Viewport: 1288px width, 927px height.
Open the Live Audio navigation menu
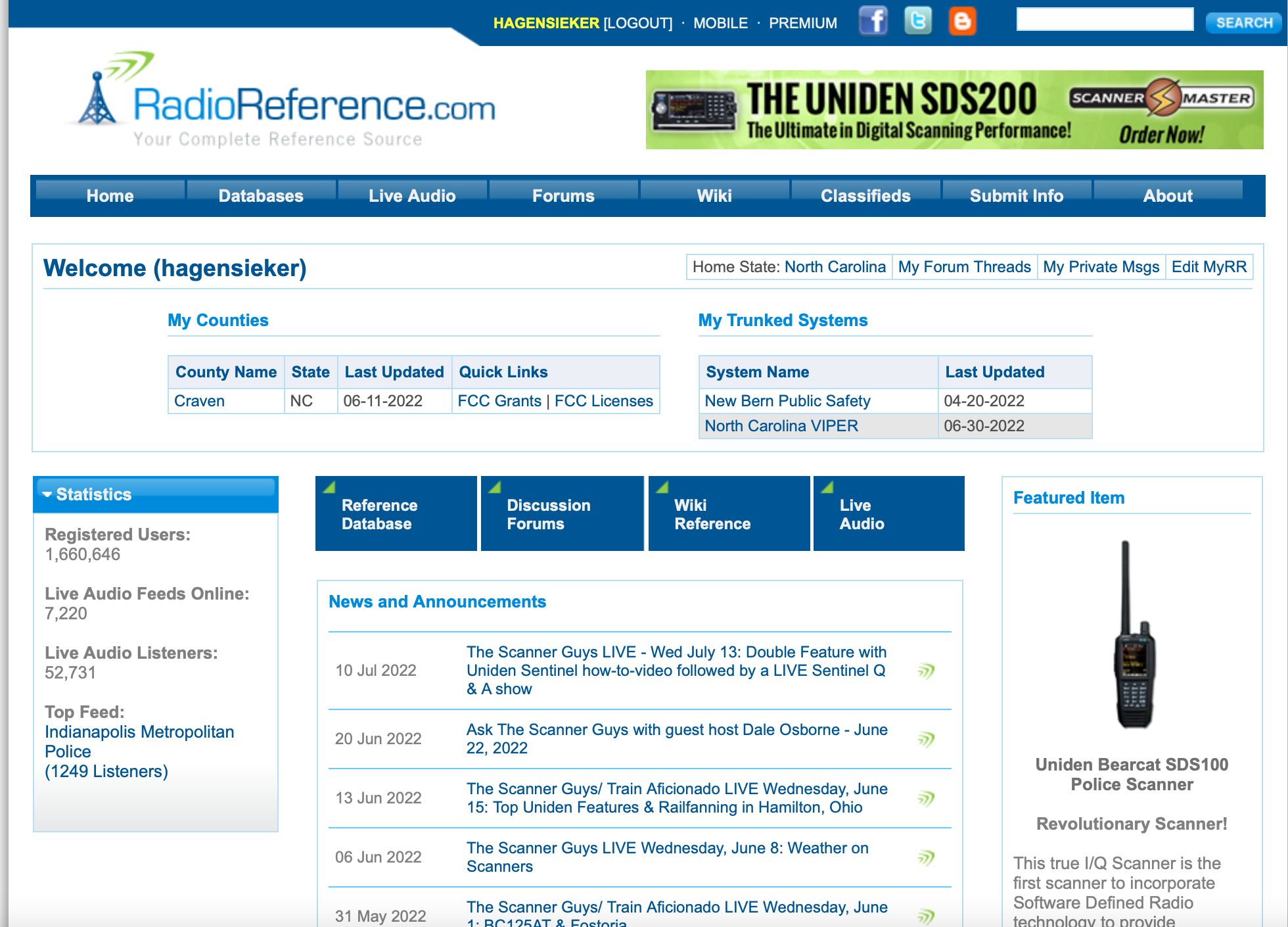coord(412,196)
